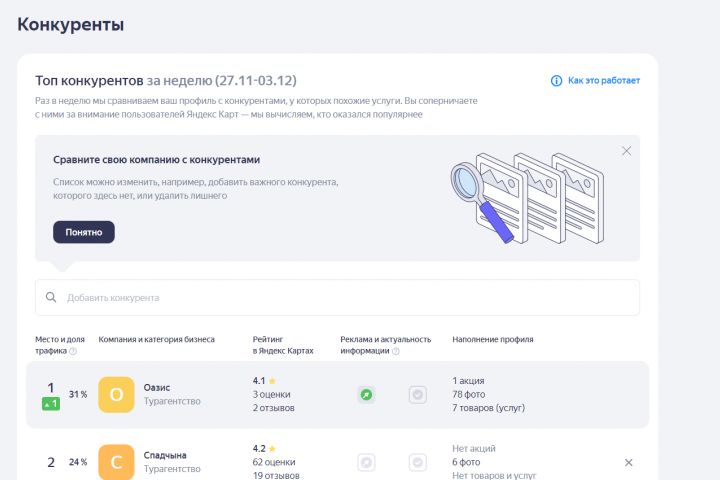Click the "С" avatar for Сладчына
720x480 pixels.
click(x=116, y=462)
